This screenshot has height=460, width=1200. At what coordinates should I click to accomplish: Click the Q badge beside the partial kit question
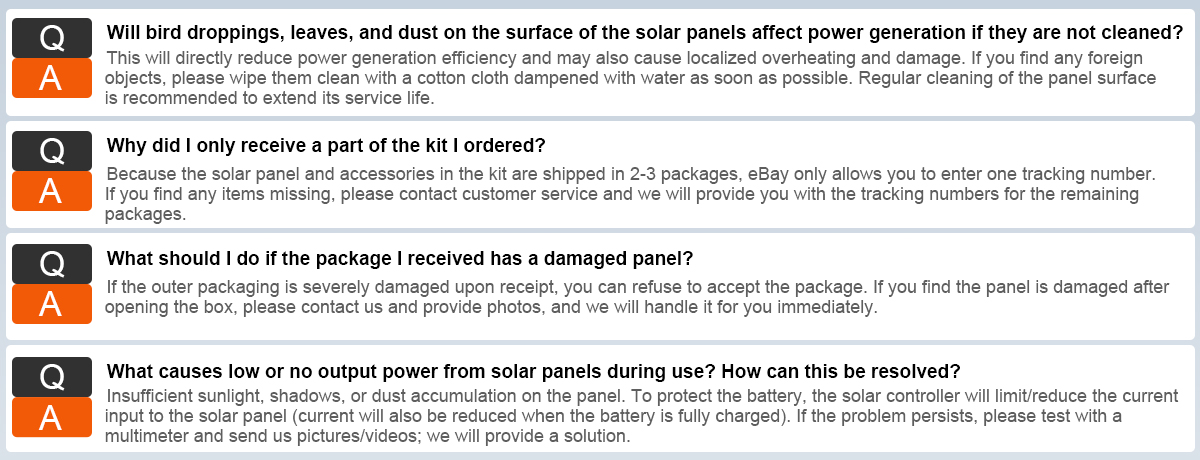point(52,151)
